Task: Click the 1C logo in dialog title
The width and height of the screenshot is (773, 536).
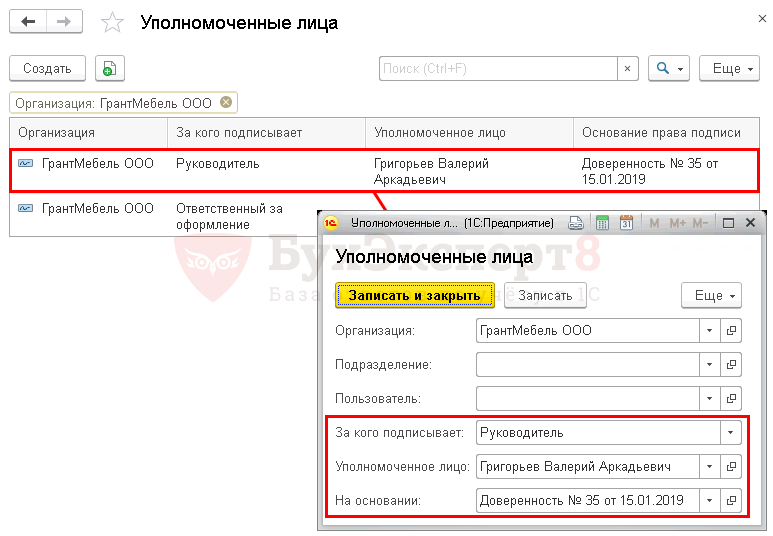Action: coord(331,223)
